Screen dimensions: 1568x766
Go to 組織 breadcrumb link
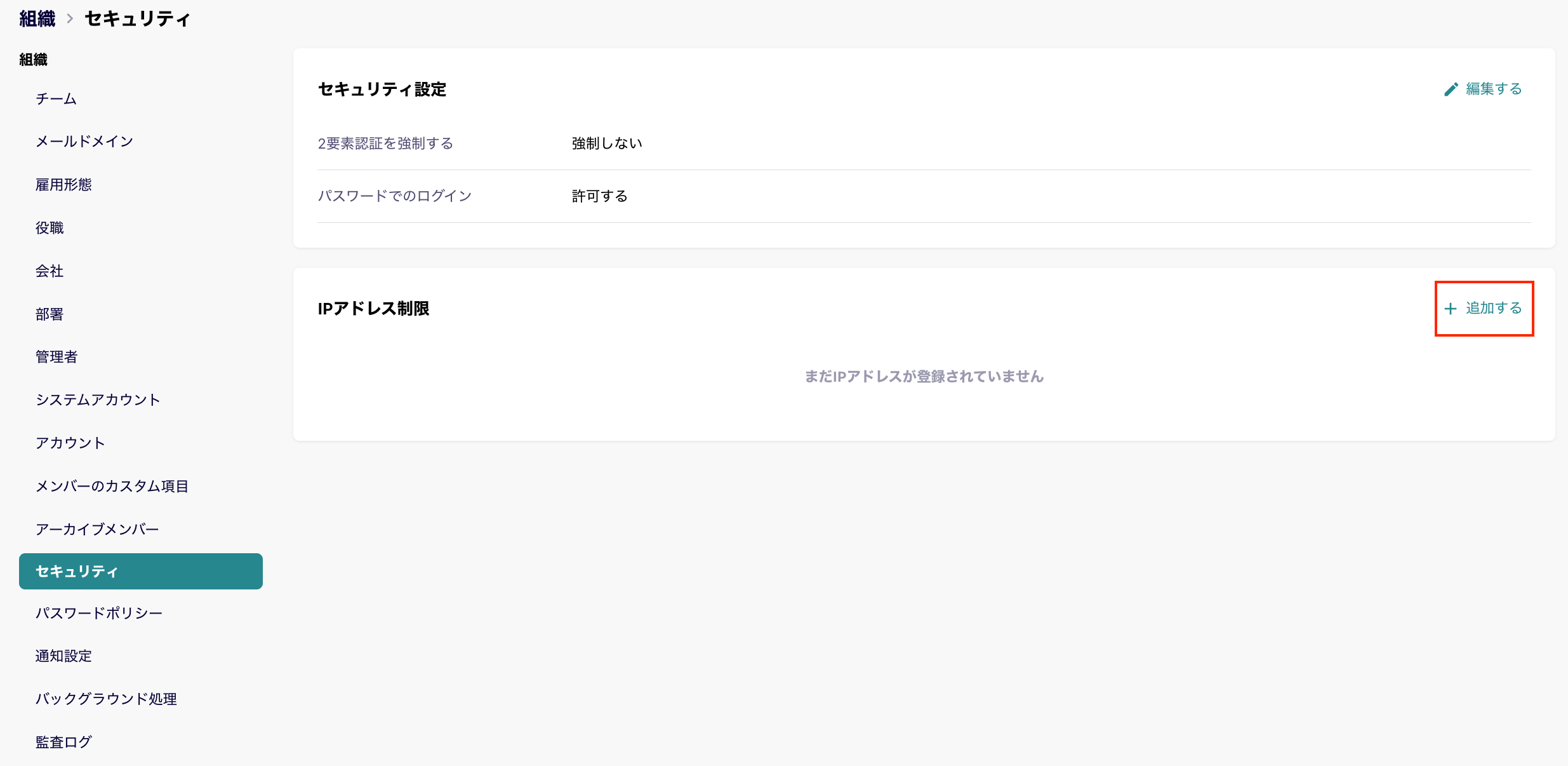coord(37,19)
